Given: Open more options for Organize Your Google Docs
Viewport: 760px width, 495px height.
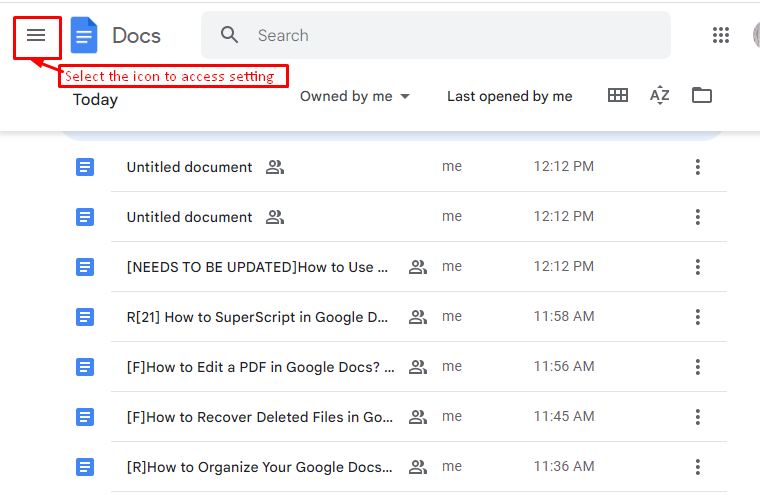Looking at the screenshot, I should (697, 466).
